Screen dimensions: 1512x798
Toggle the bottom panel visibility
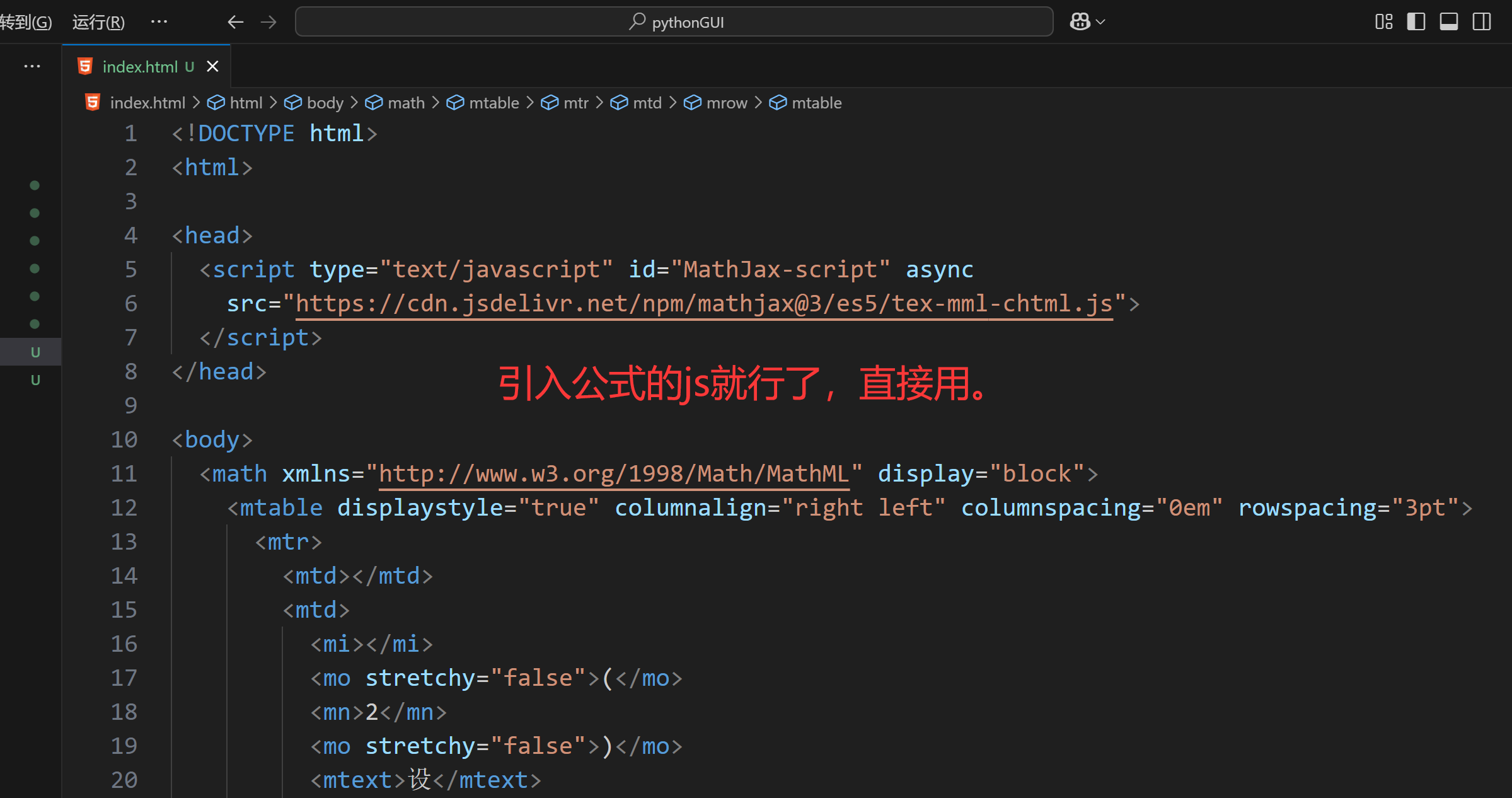1448,22
